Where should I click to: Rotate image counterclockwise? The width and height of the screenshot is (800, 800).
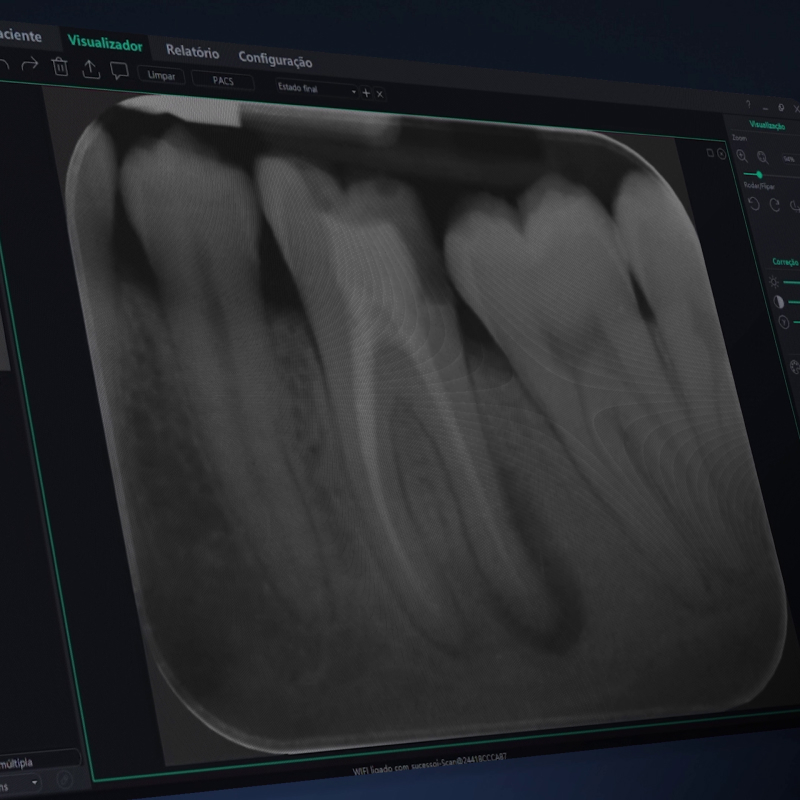[x=754, y=204]
